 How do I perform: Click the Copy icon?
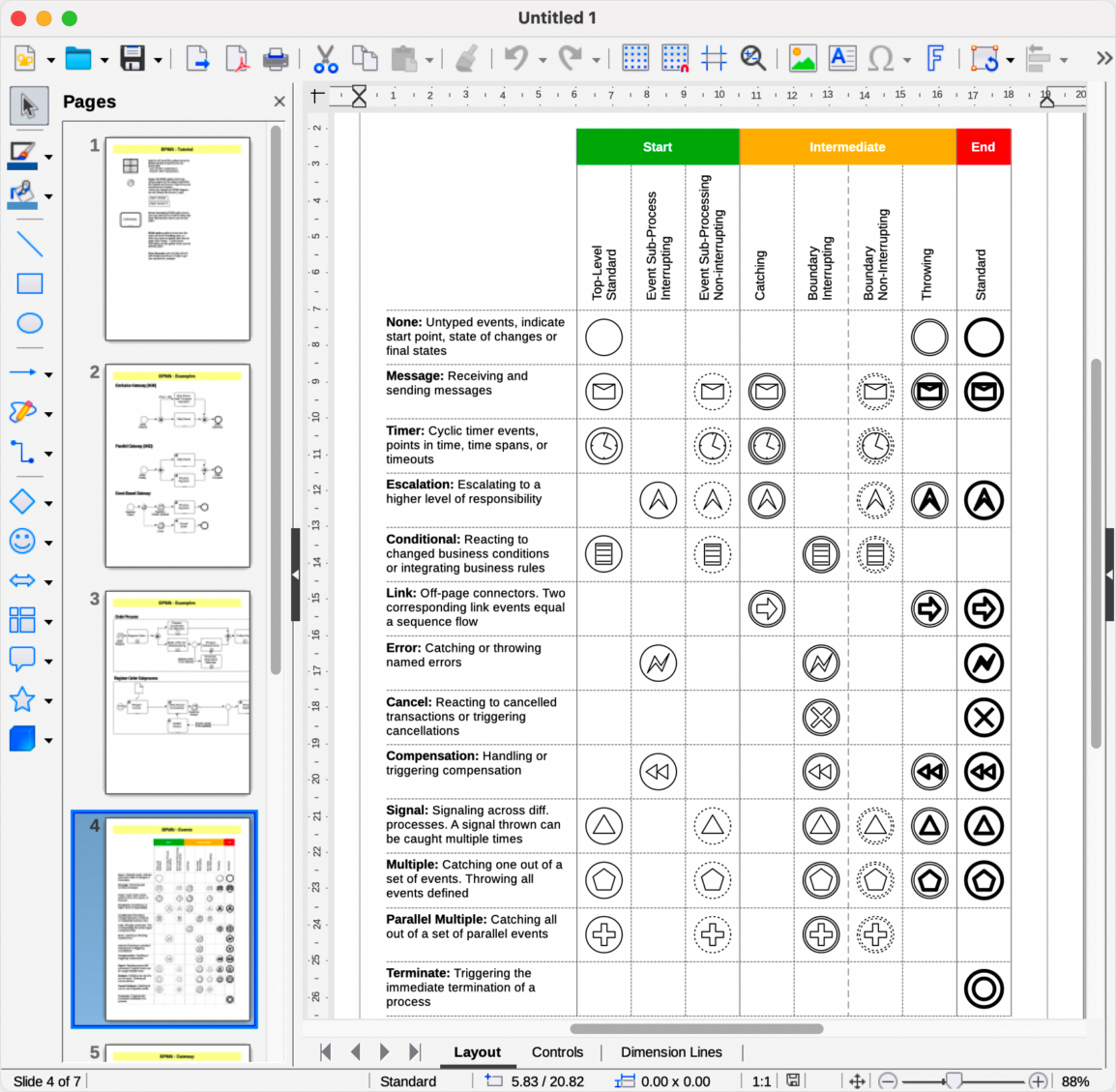click(366, 58)
